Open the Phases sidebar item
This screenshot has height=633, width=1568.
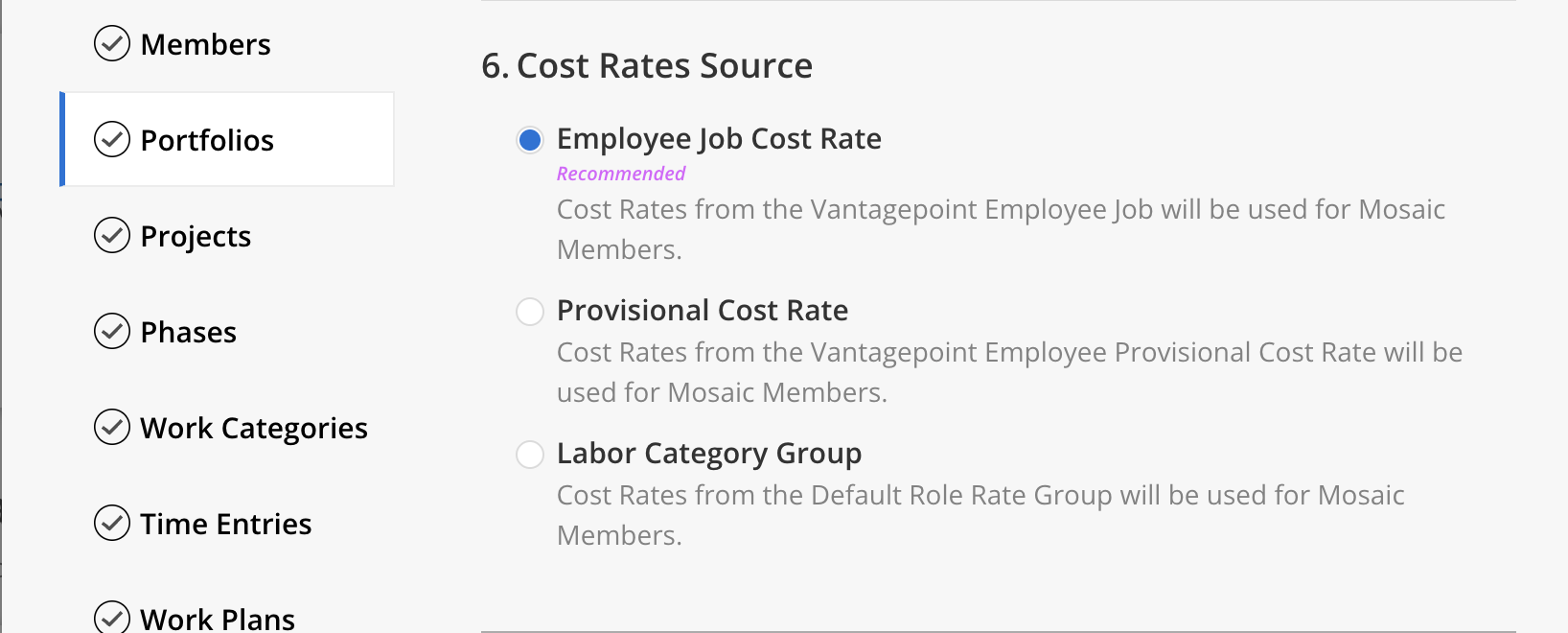[227, 331]
